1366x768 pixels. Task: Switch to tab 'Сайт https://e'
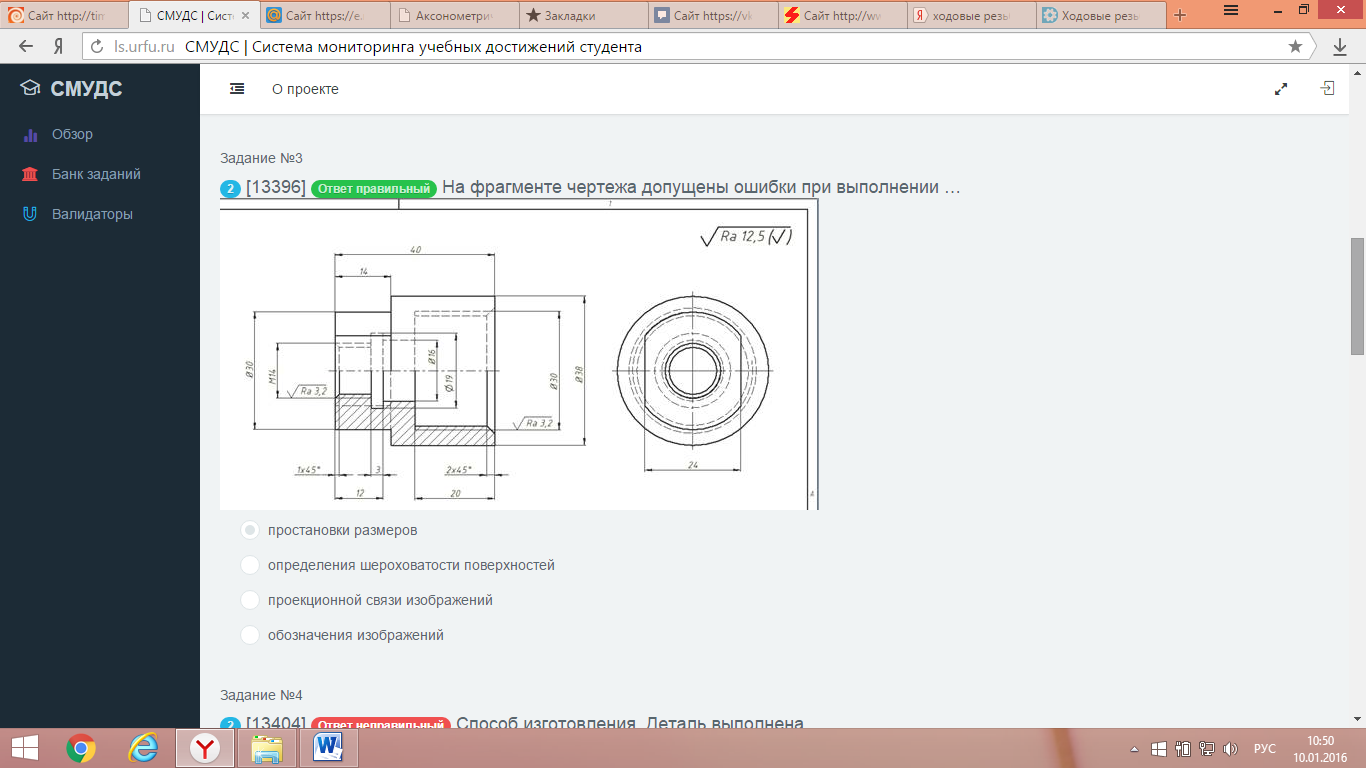tap(325, 15)
